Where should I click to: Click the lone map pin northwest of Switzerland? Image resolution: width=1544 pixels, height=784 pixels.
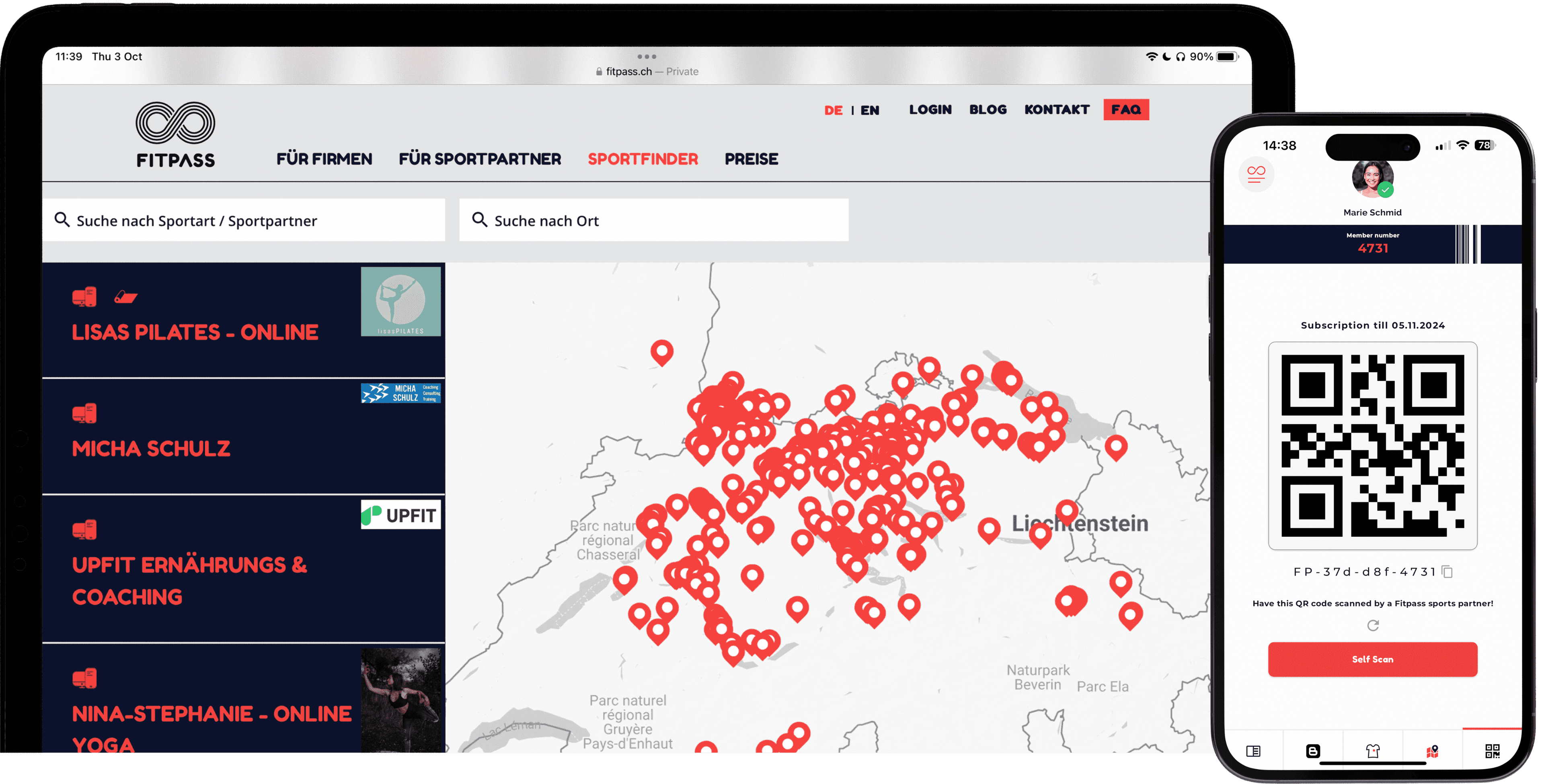coord(662,353)
